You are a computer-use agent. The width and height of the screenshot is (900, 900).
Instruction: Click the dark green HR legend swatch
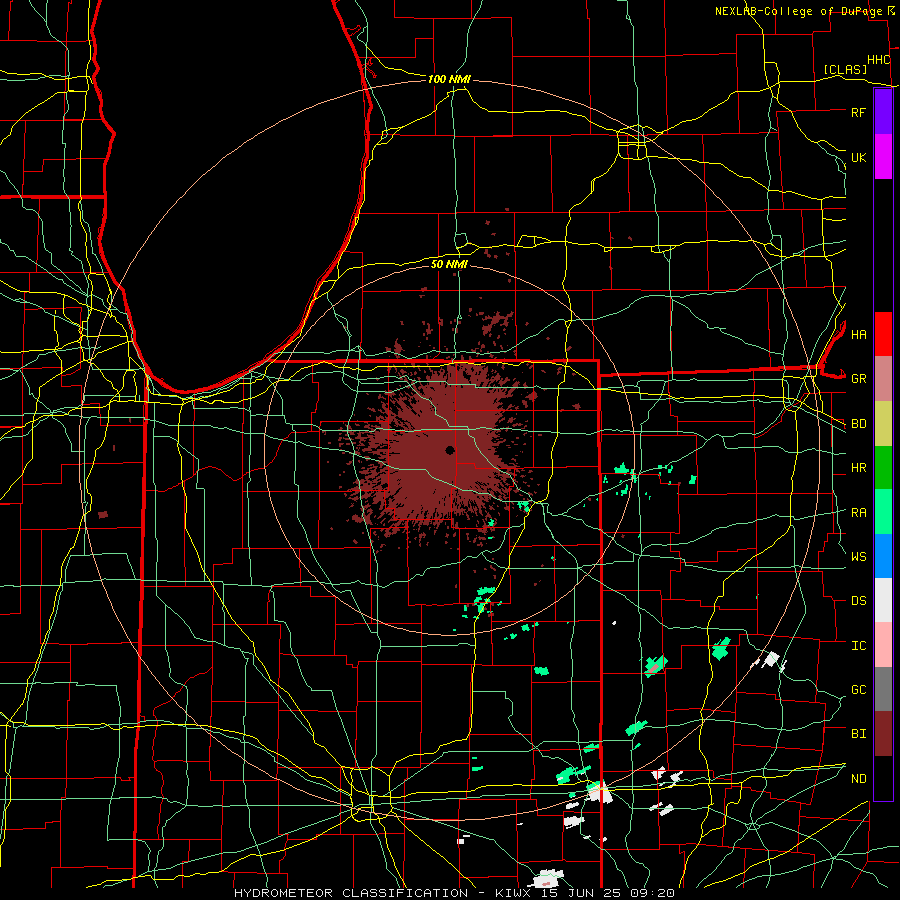pyautogui.click(x=883, y=467)
